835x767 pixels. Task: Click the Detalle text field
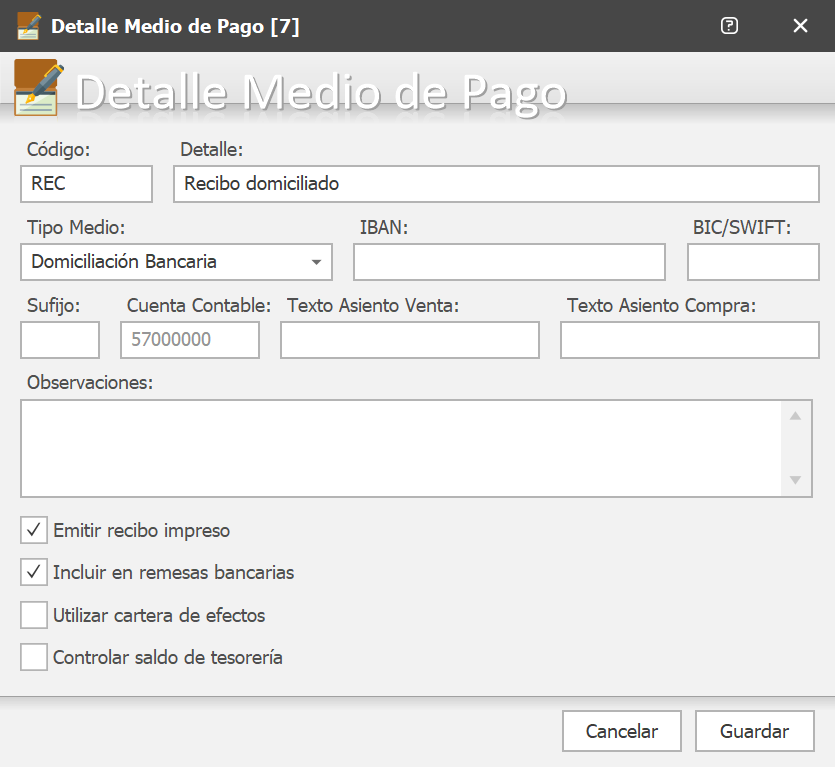tap(496, 184)
